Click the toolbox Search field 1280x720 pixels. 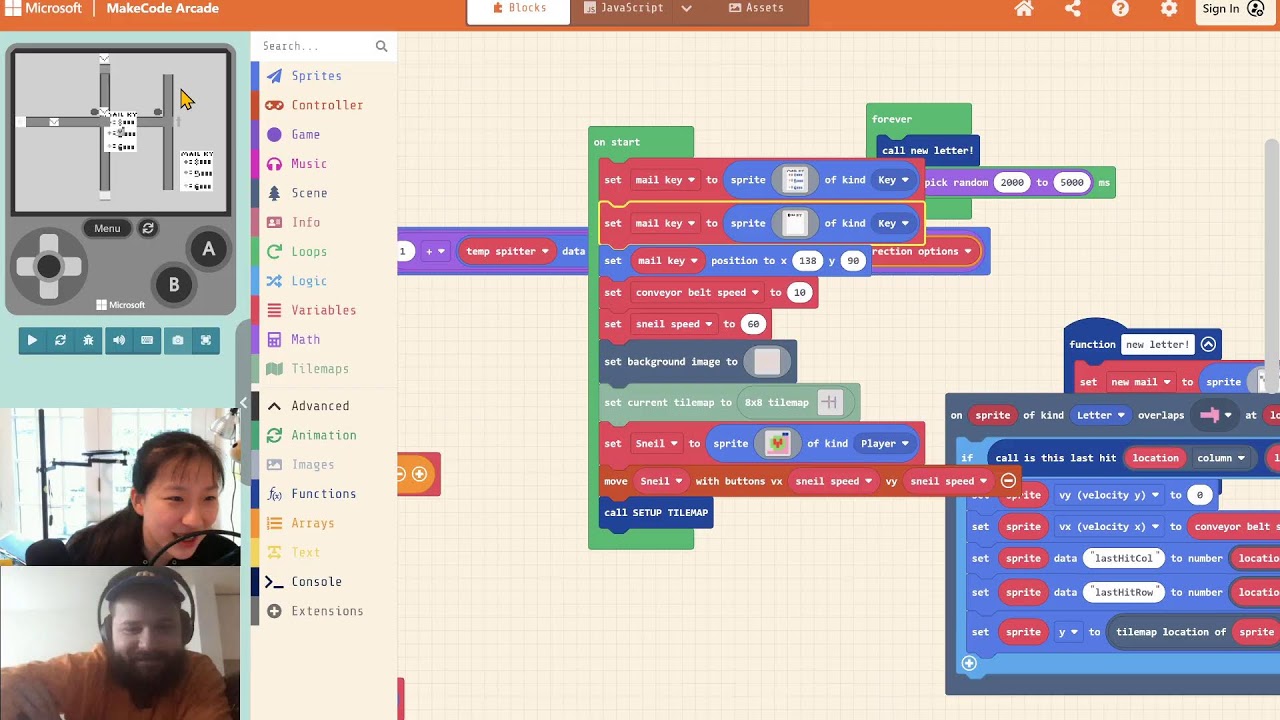[x=315, y=46]
